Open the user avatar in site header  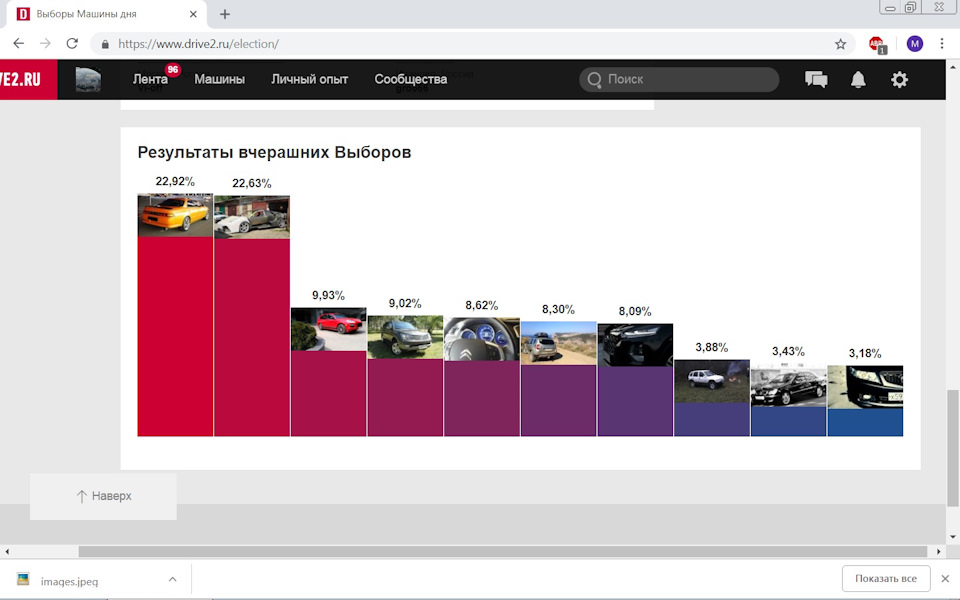coord(88,80)
